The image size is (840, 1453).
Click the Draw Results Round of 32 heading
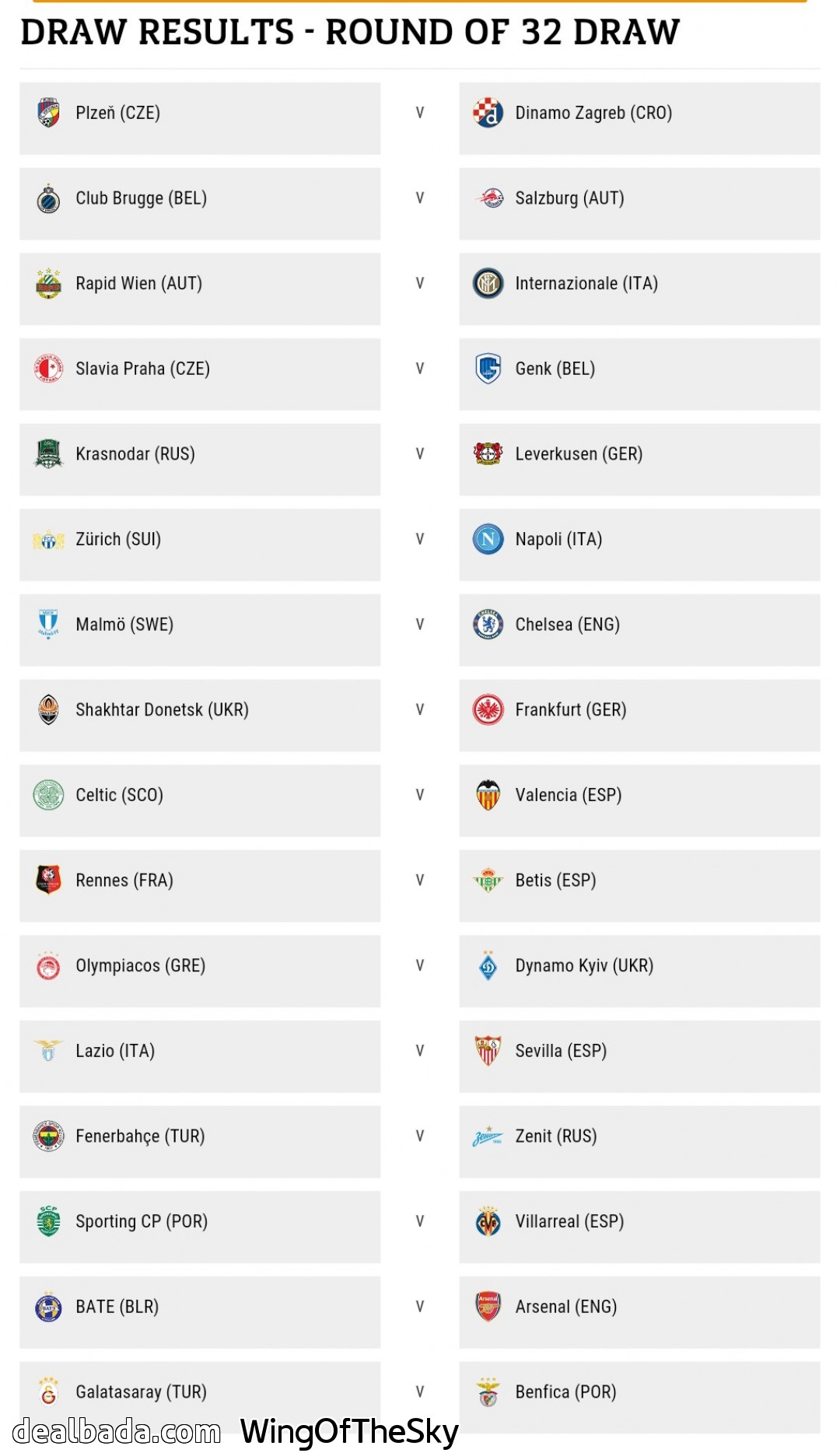(350, 33)
